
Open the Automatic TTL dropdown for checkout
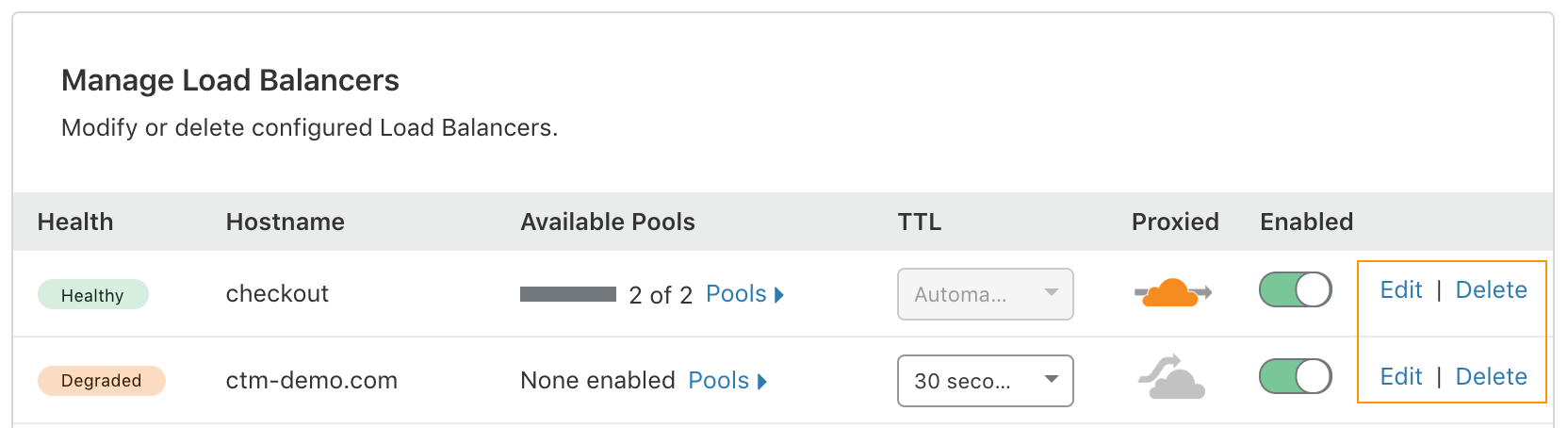tap(986, 294)
